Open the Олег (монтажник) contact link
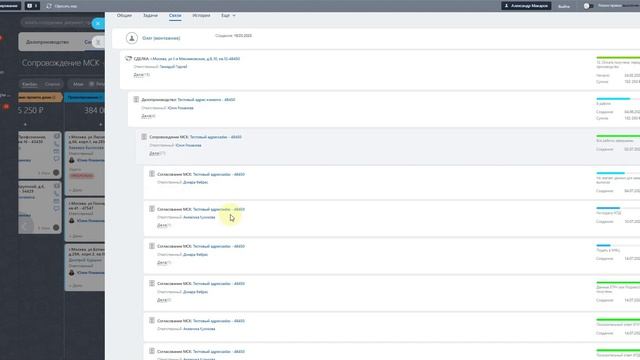 pos(161,38)
